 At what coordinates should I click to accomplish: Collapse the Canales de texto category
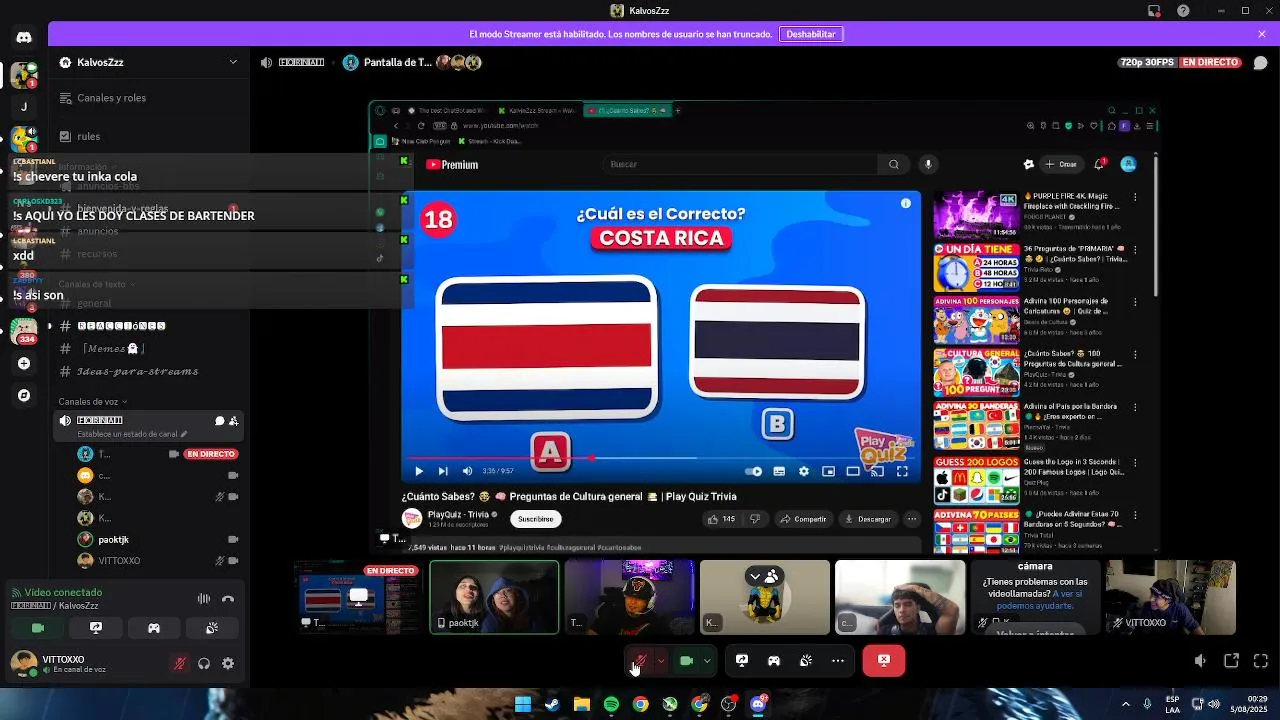click(x=96, y=284)
